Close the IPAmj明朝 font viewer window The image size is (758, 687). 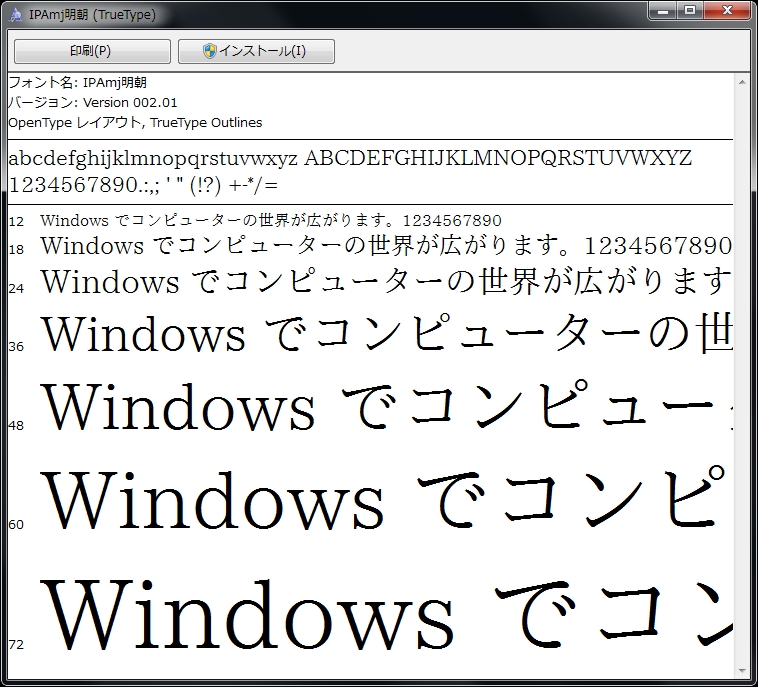(727, 11)
